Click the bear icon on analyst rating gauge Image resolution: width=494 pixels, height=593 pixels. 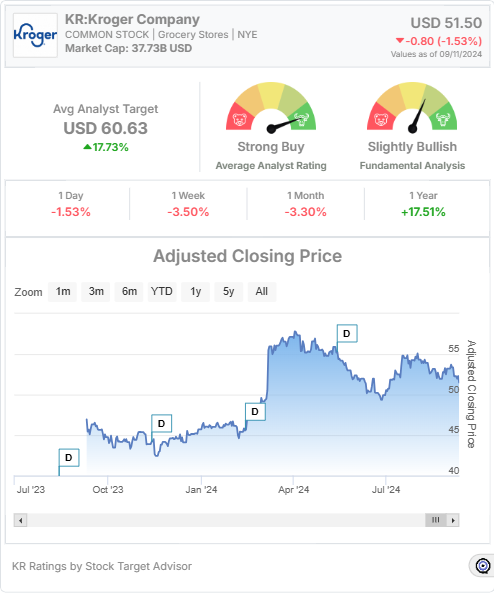[240, 120]
